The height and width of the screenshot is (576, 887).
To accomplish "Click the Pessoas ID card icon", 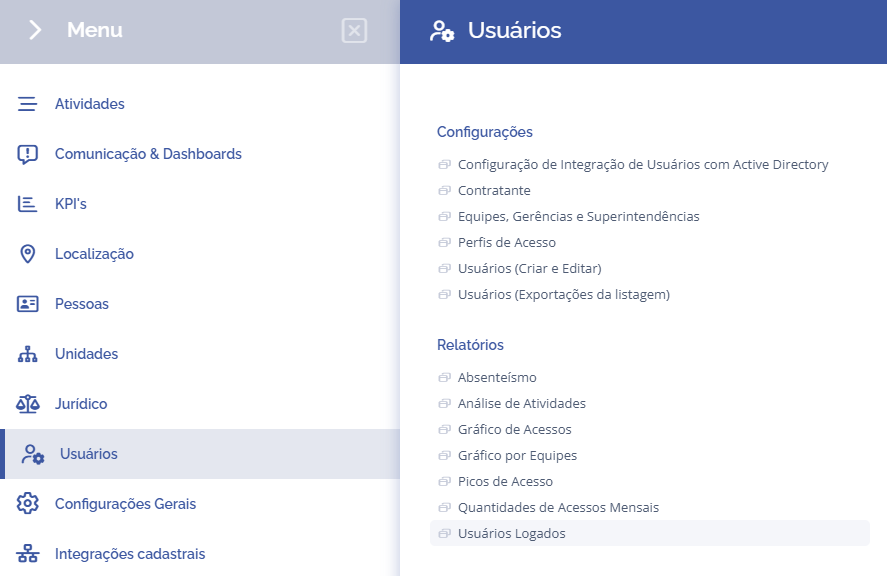I will (27, 304).
